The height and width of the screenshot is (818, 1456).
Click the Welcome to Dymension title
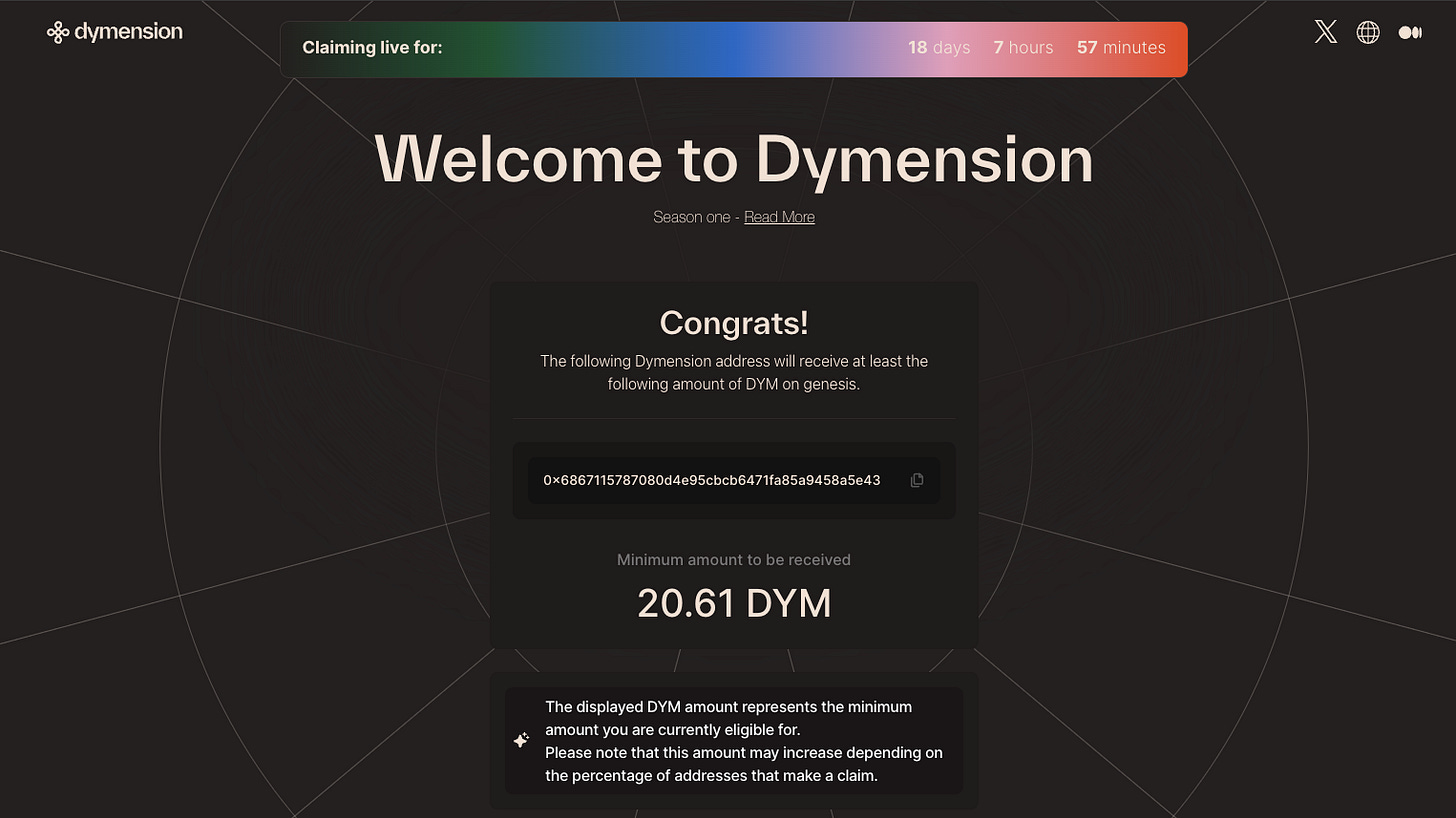(x=734, y=159)
